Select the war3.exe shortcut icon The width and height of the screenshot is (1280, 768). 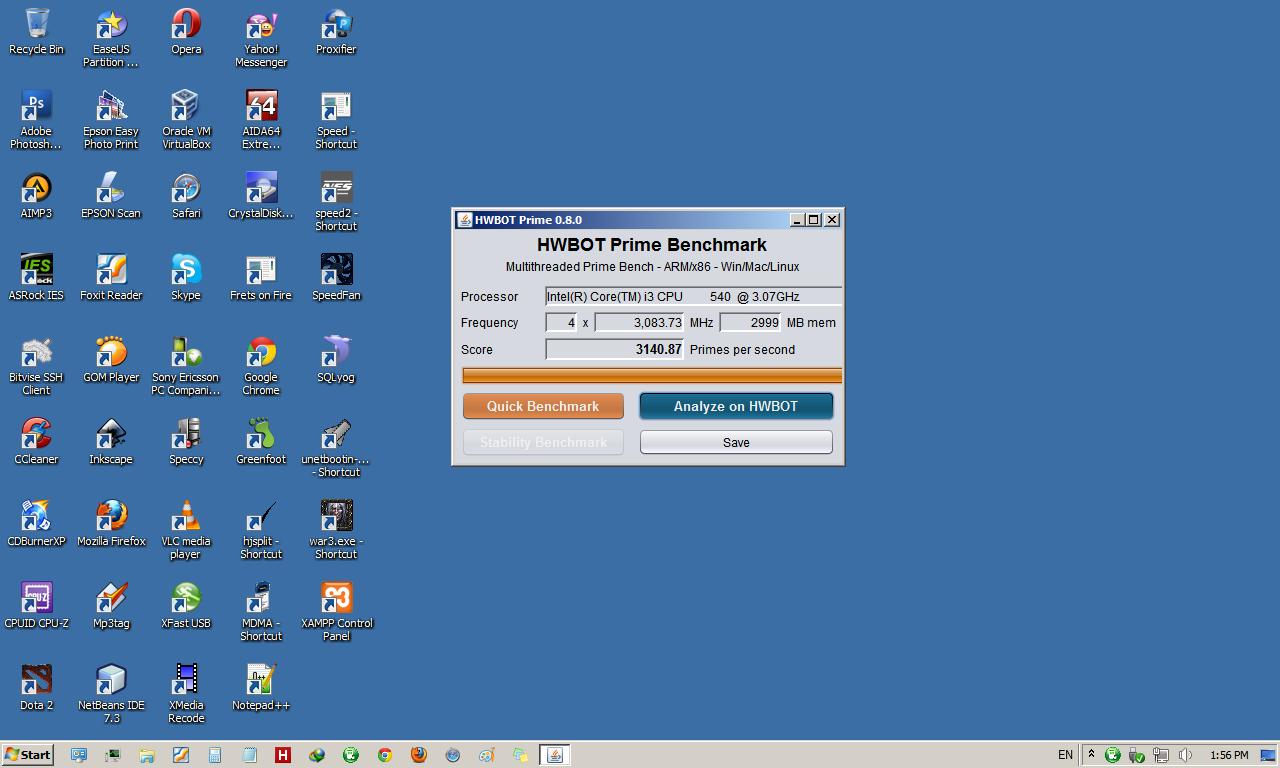(336, 530)
